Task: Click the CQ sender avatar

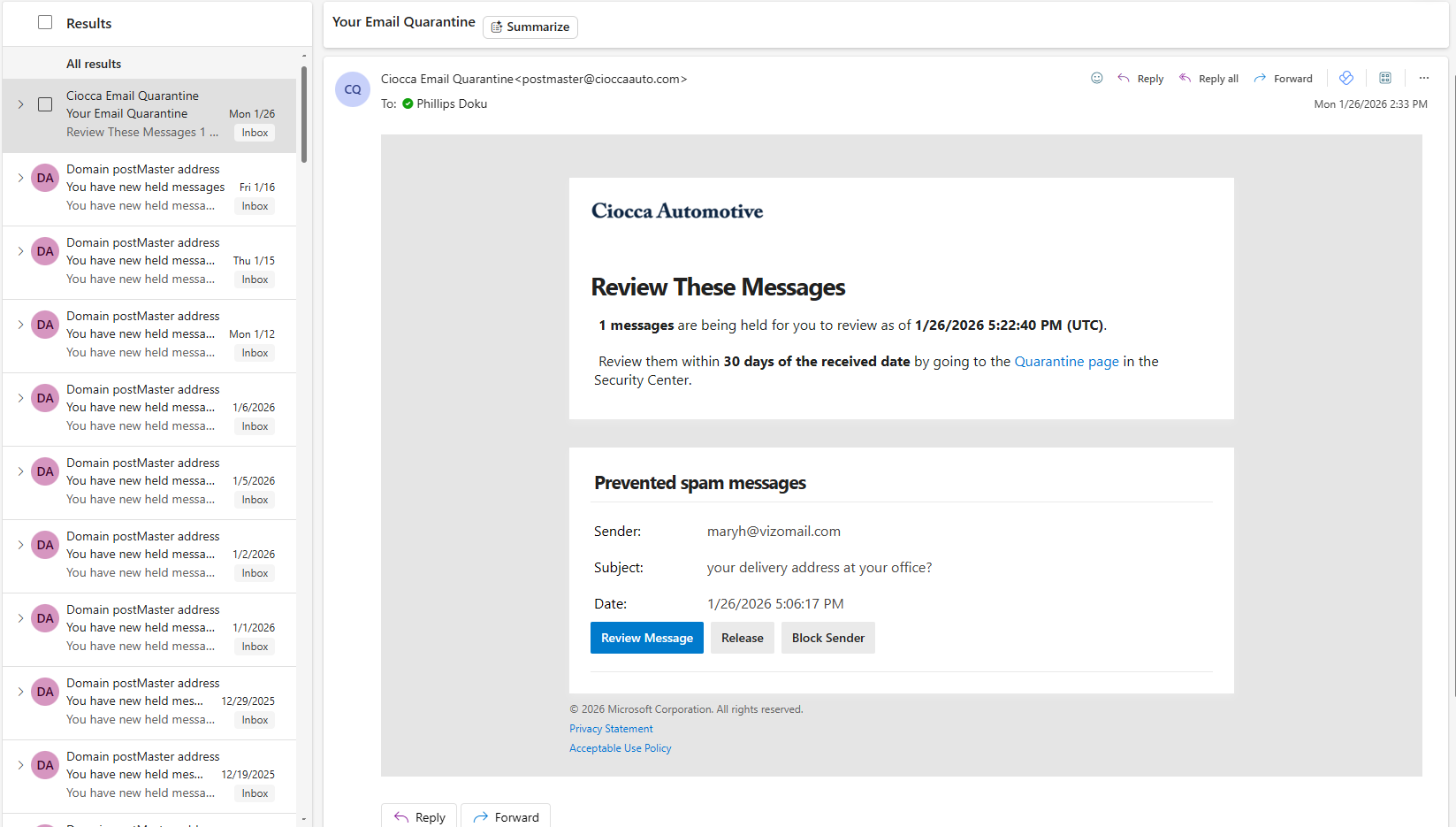Action: click(x=353, y=89)
